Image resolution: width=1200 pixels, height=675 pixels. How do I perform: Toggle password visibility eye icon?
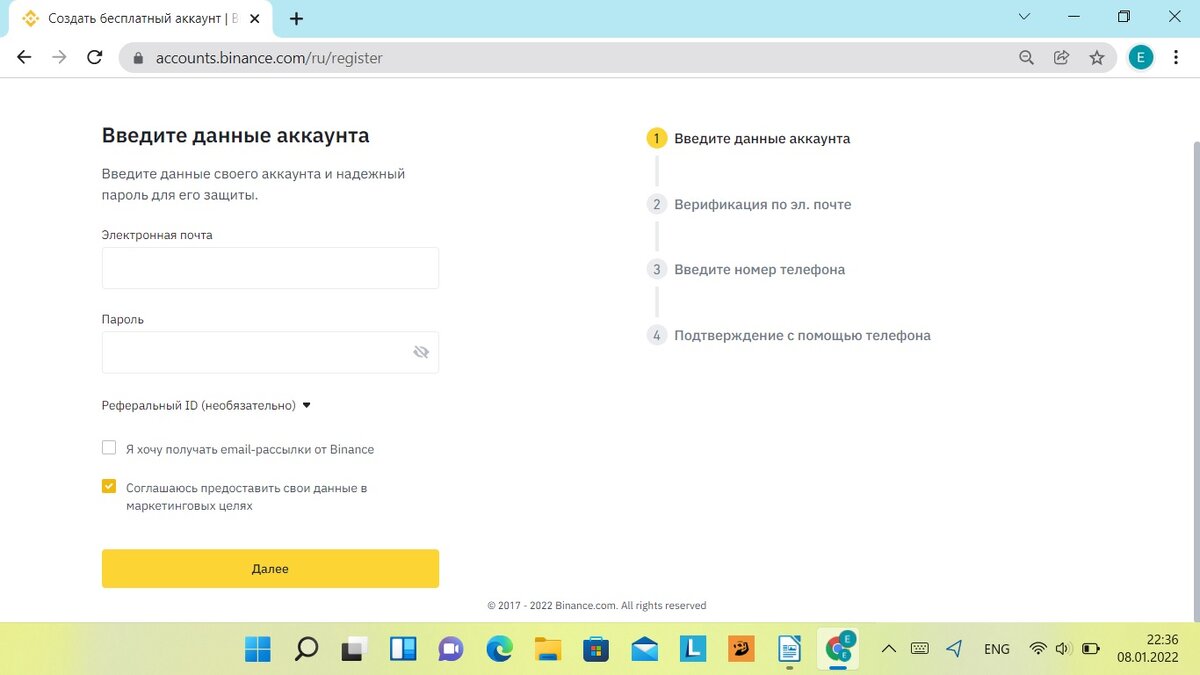[421, 352]
